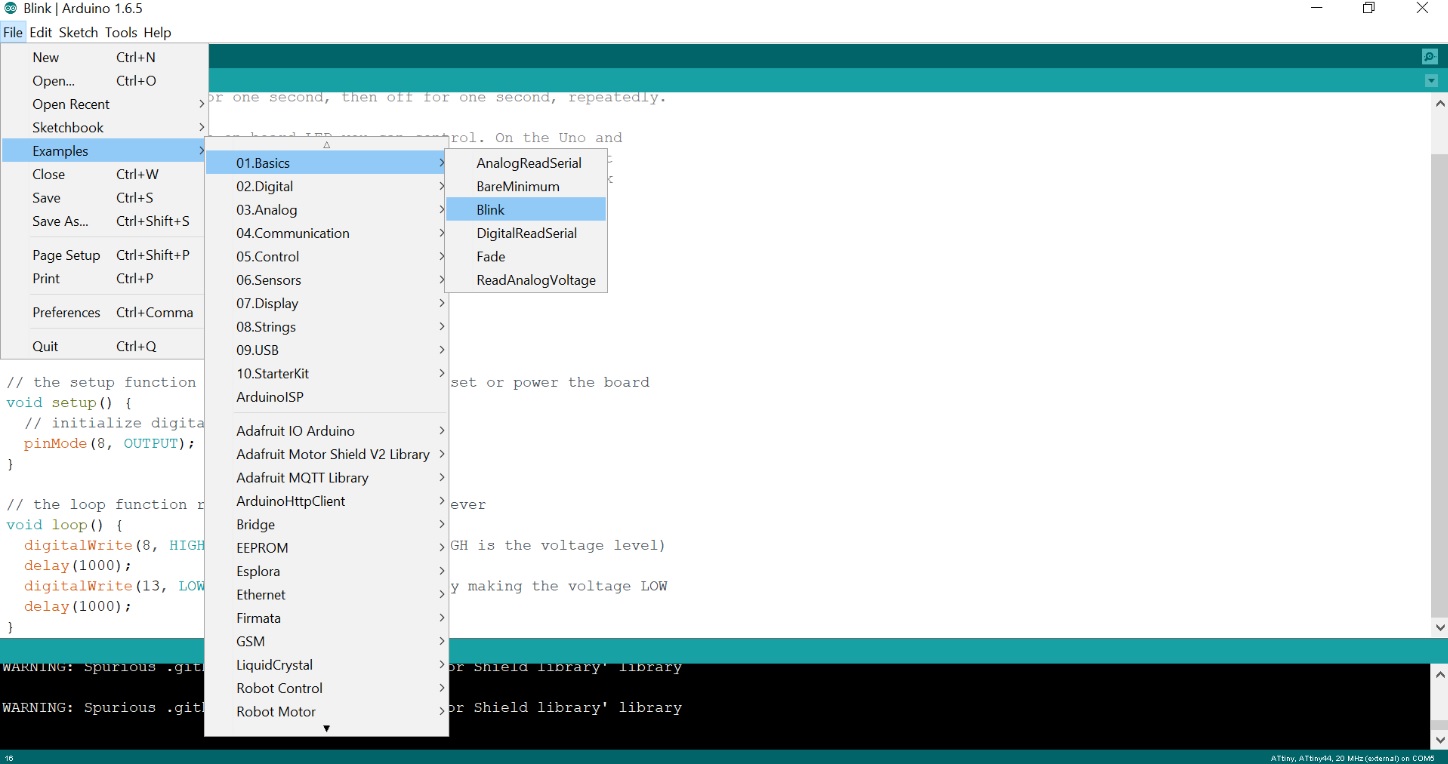Open Adafruit Motor Shield V2 Library examples
The height and width of the screenshot is (764, 1448).
coord(326,454)
